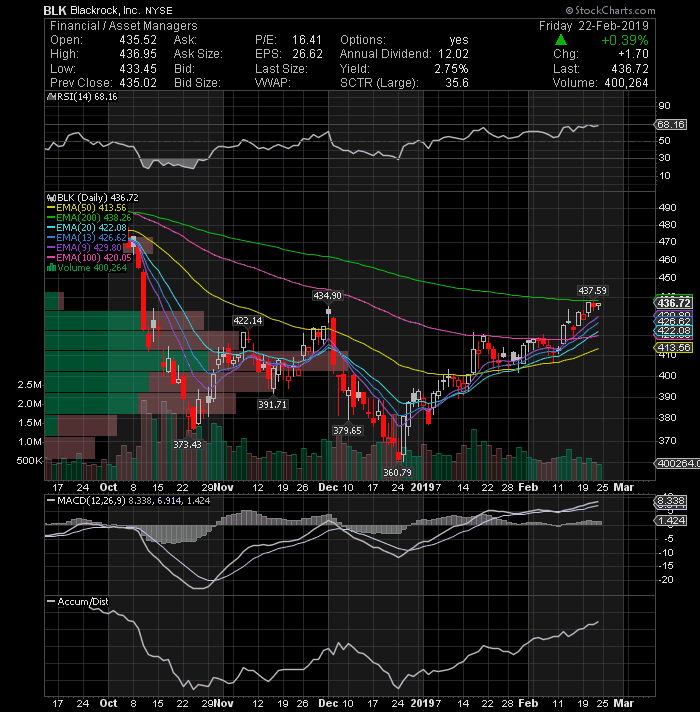The height and width of the screenshot is (712, 700).
Task: Click the 1.424 MACD histogram axis tag
Action: pos(670,520)
